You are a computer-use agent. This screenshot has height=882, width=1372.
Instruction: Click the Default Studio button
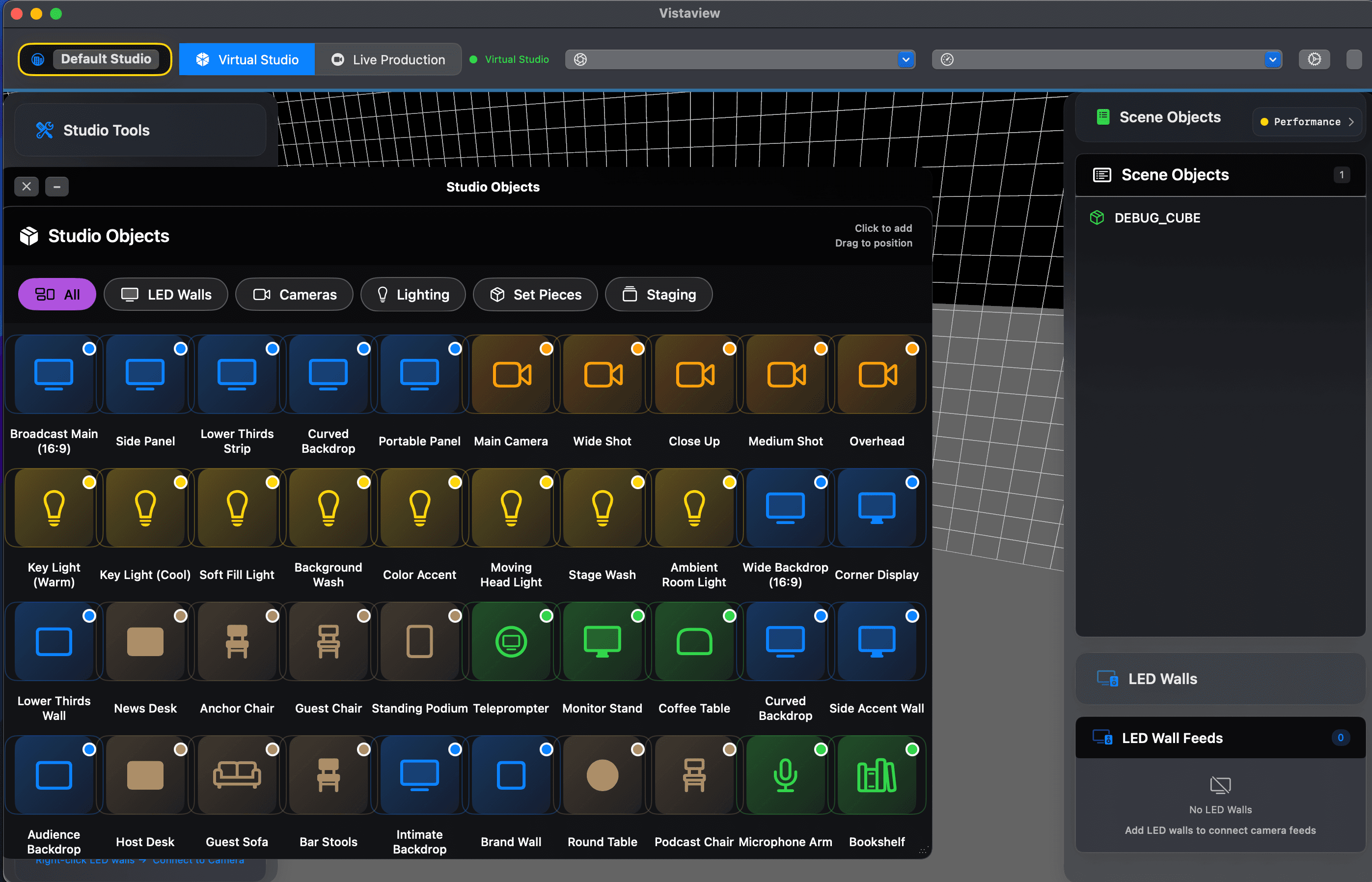(95, 59)
